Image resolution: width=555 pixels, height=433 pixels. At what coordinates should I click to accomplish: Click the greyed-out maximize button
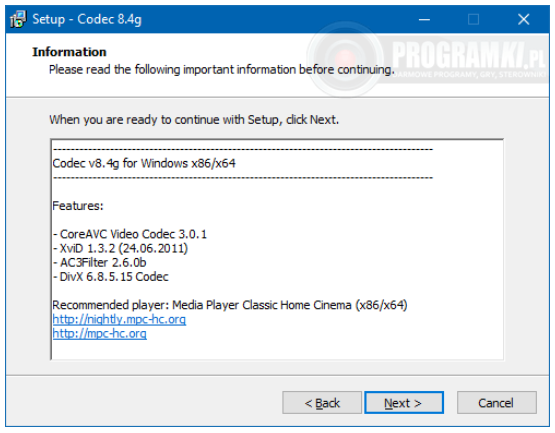point(473,19)
